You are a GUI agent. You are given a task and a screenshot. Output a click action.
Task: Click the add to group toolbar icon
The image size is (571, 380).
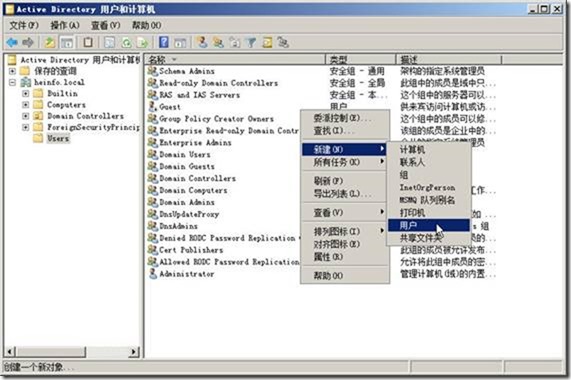(283, 42)
